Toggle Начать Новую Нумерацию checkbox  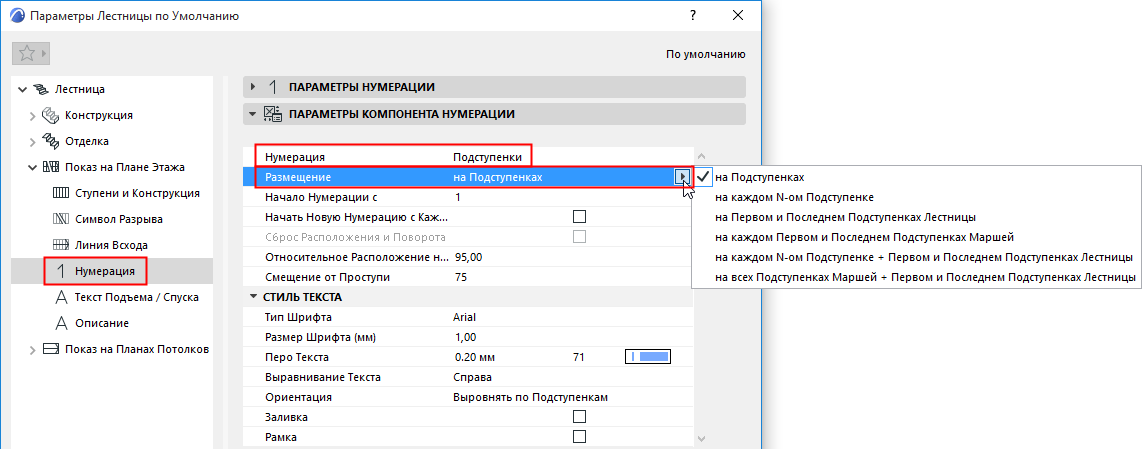coord(580,216)
